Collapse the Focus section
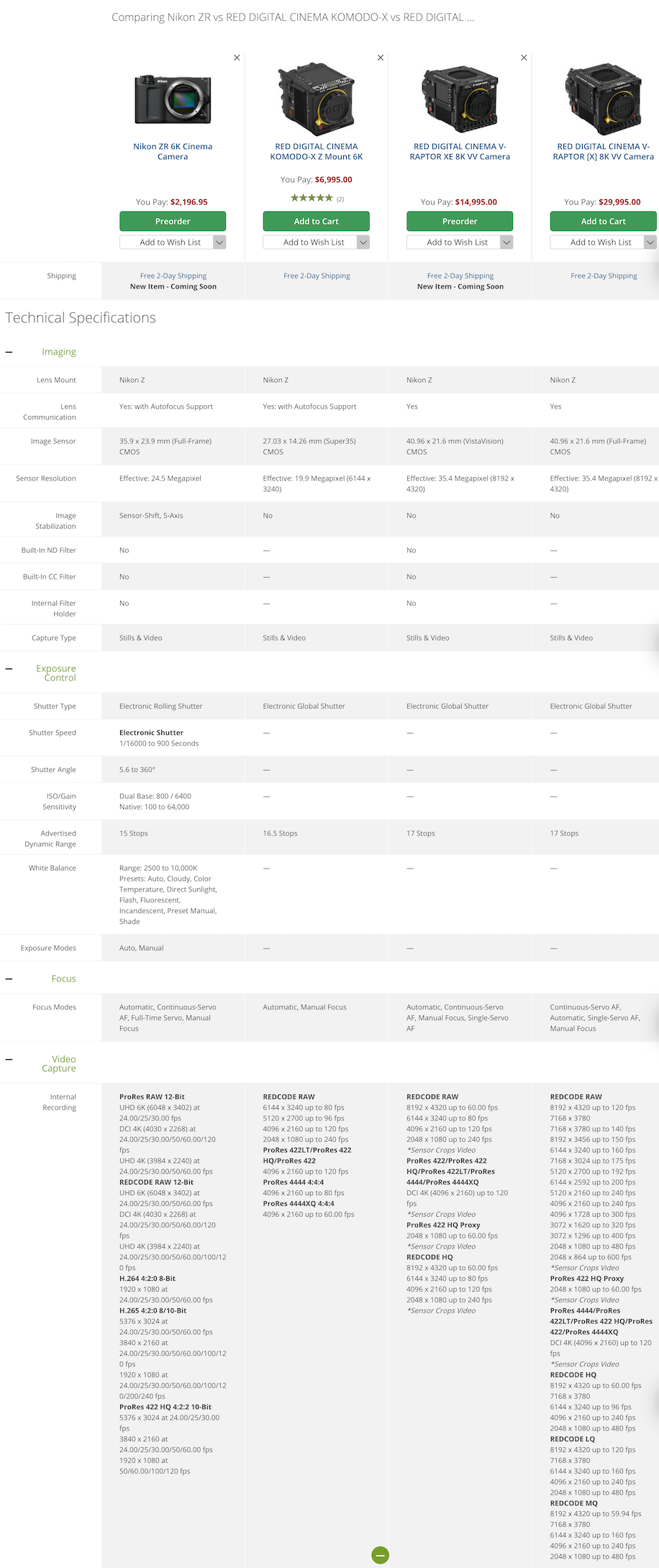 coord(9,979)
